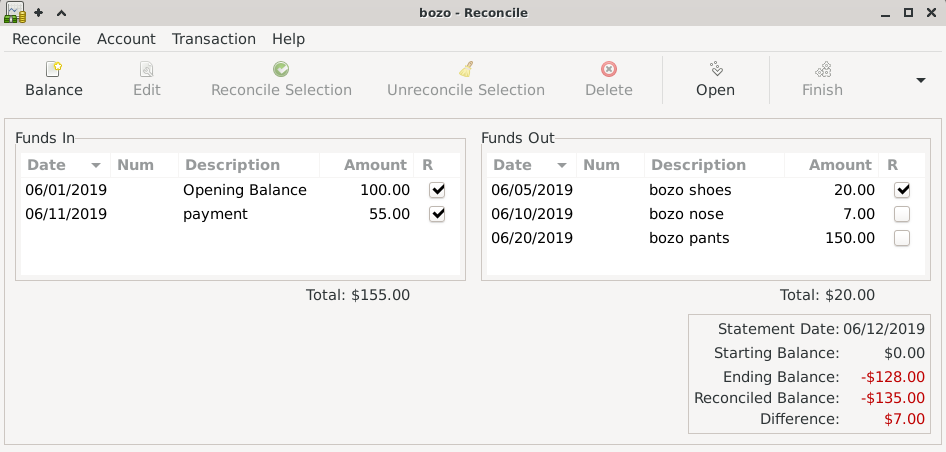Image resolution: width=946 pixels, height=452 pixels.
Task: Open the Help menu
Action: 288,39
